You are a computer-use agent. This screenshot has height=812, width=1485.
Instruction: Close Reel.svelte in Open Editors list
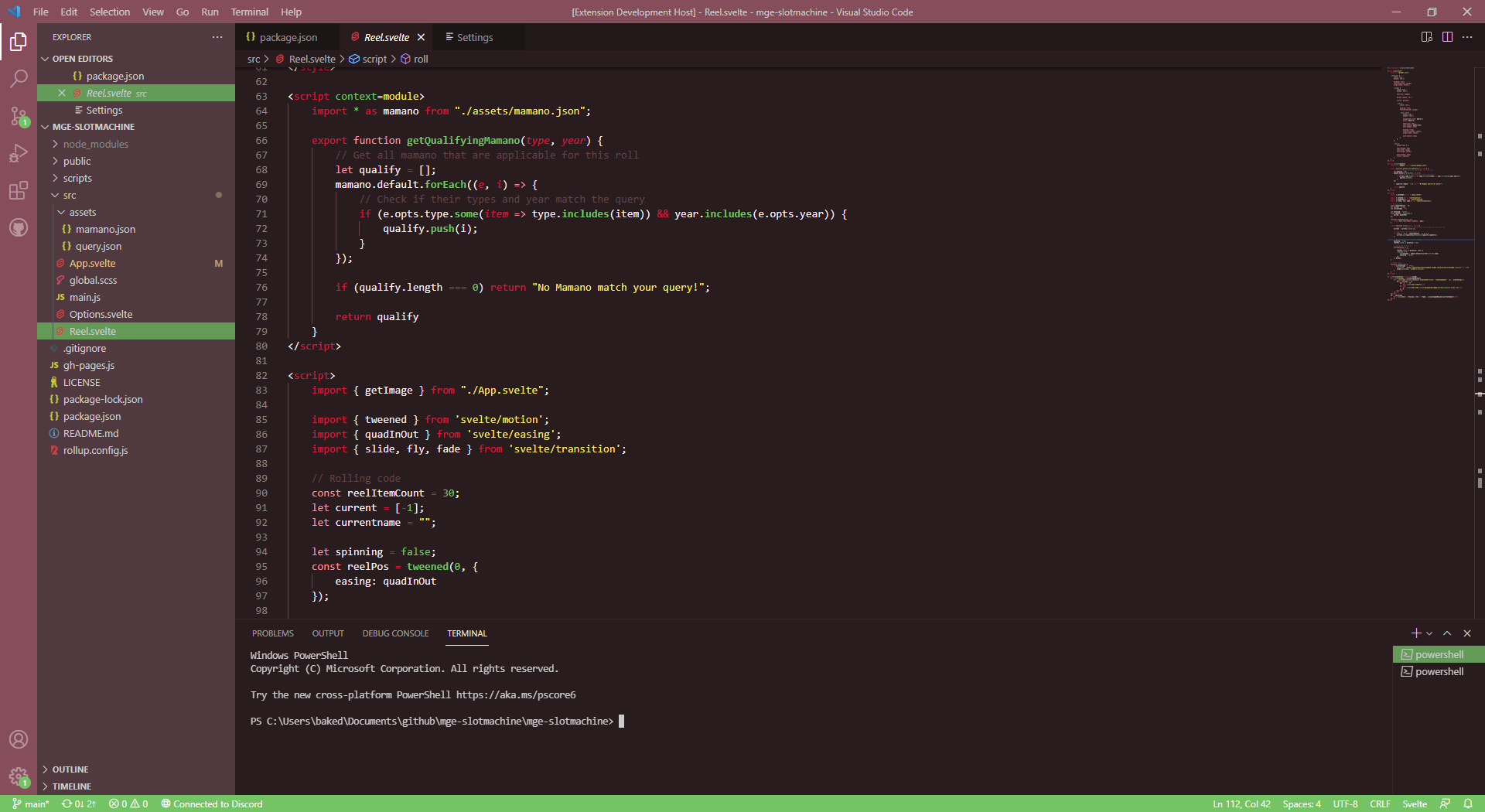coord(62,93)
